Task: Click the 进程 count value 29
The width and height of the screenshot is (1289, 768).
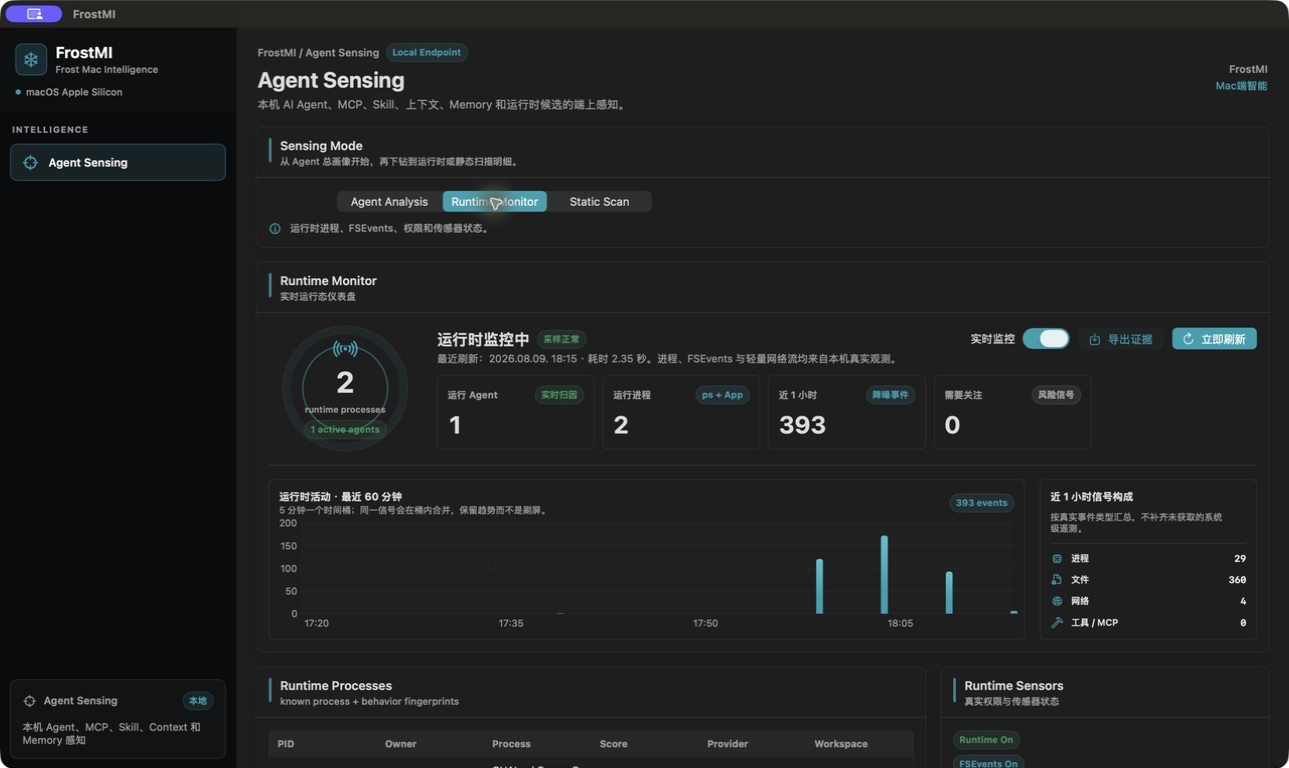Action: click(1240, 558)
